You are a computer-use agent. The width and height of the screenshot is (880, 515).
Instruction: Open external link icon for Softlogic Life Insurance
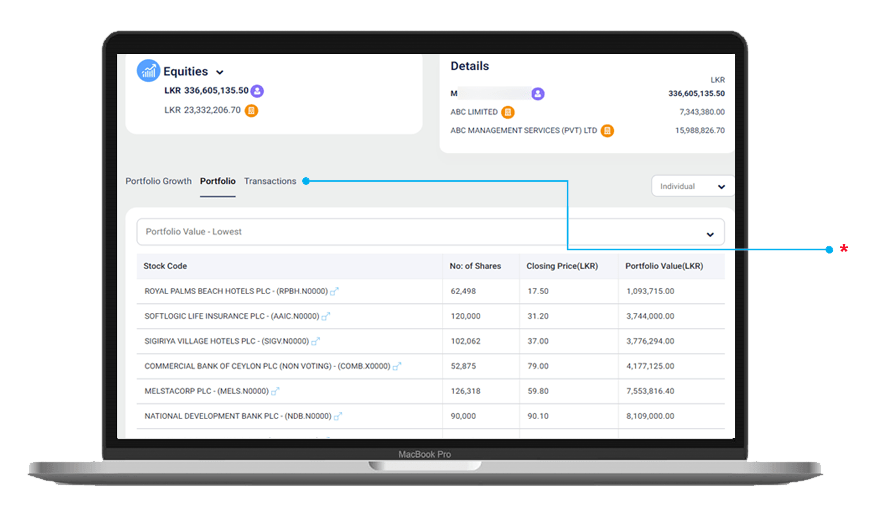click(x=326, y=316)
